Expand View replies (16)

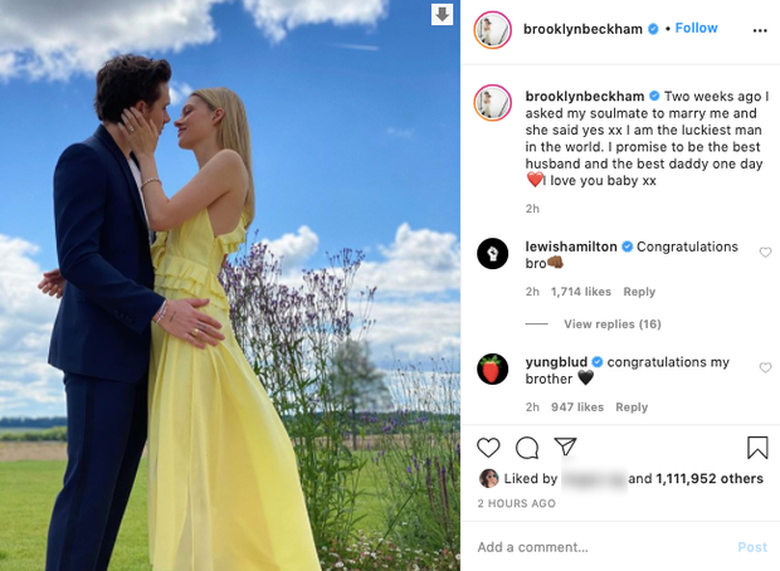pos(612,324)
